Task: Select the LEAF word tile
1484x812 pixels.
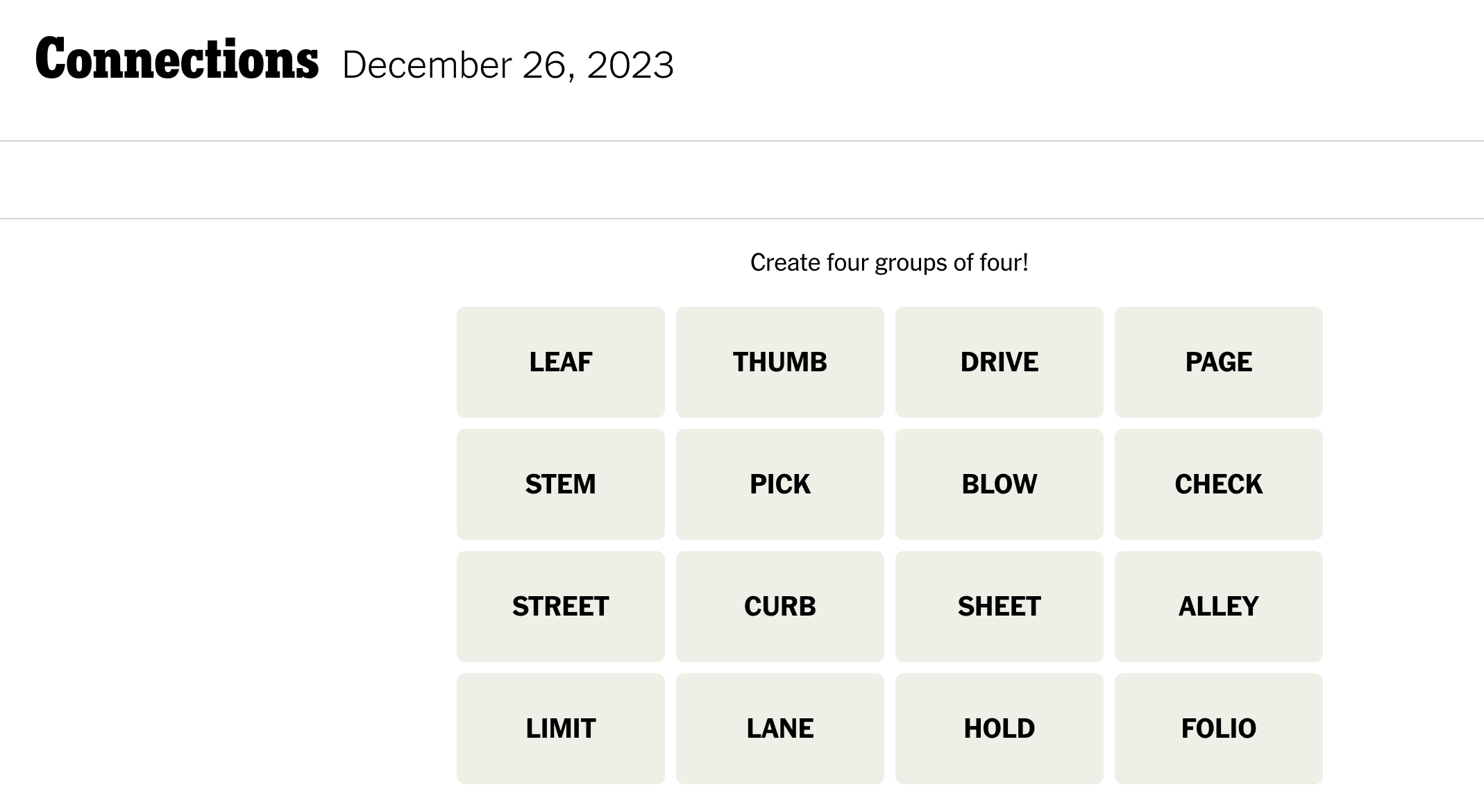Action: pyautogui.click(x=560, y=362)
